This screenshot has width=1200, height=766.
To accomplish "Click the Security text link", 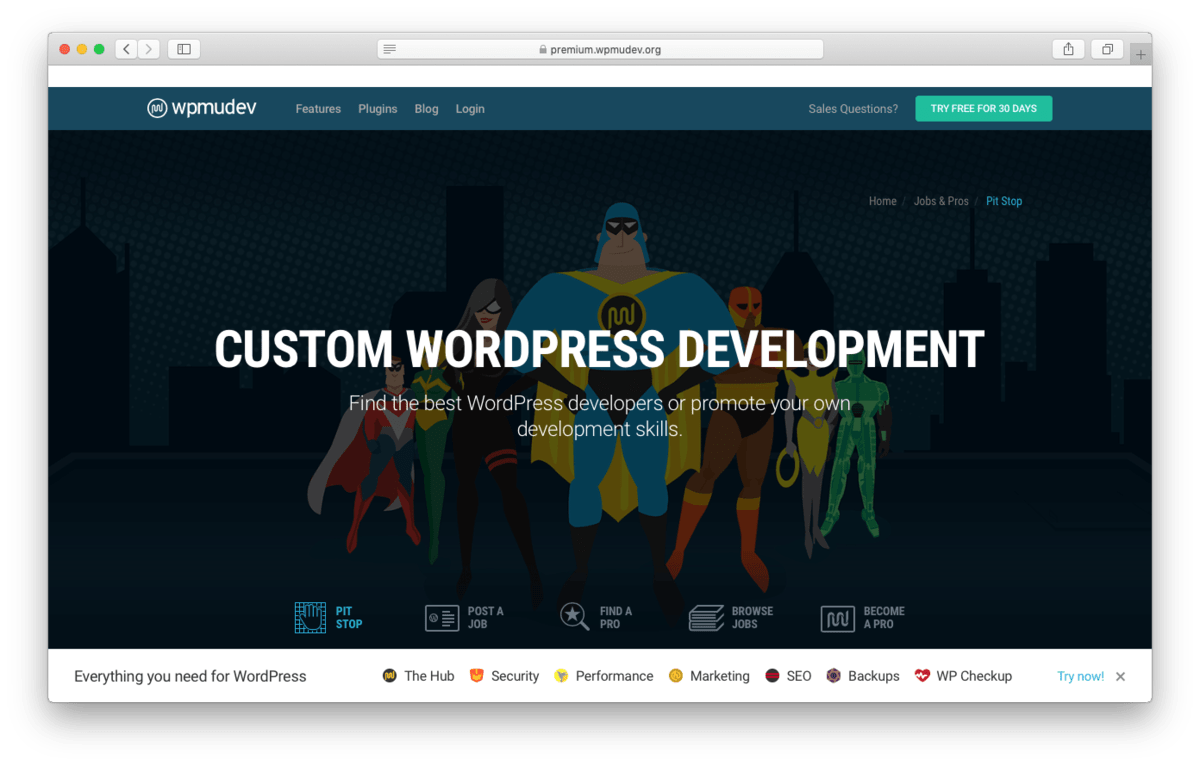I will [515, 676].
